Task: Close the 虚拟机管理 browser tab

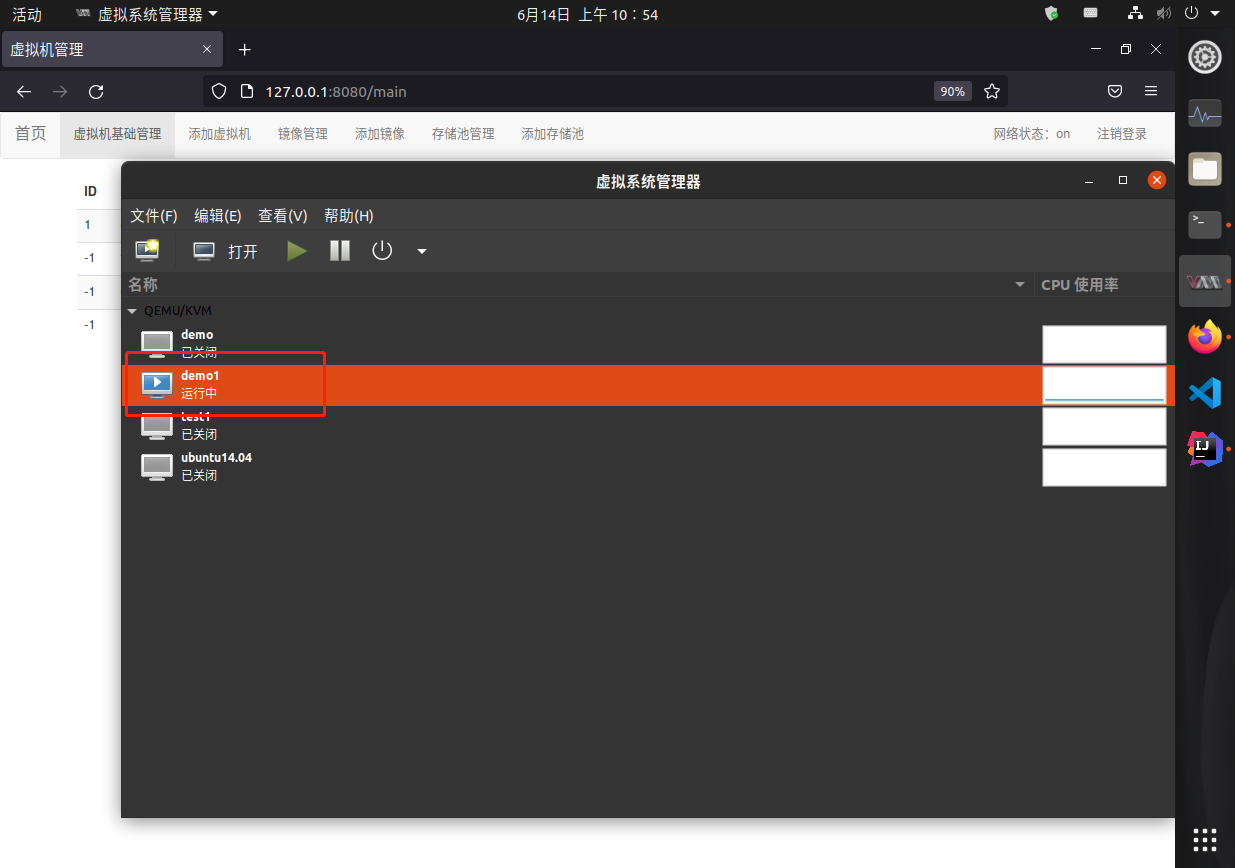Action: pos(207,49)
